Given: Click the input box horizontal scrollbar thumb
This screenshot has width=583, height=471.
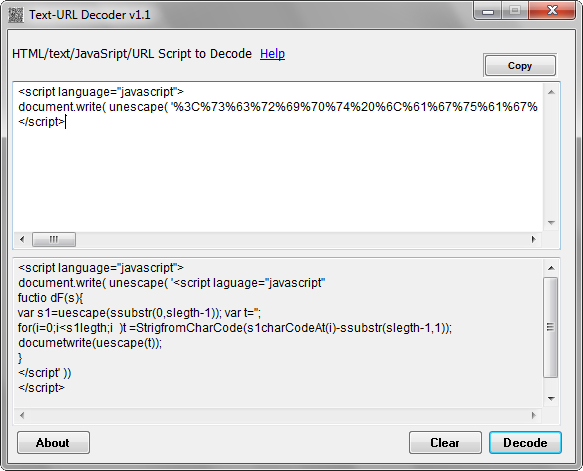Looking at the screenshot, I should pyautogui.click(x=54, y=239).
